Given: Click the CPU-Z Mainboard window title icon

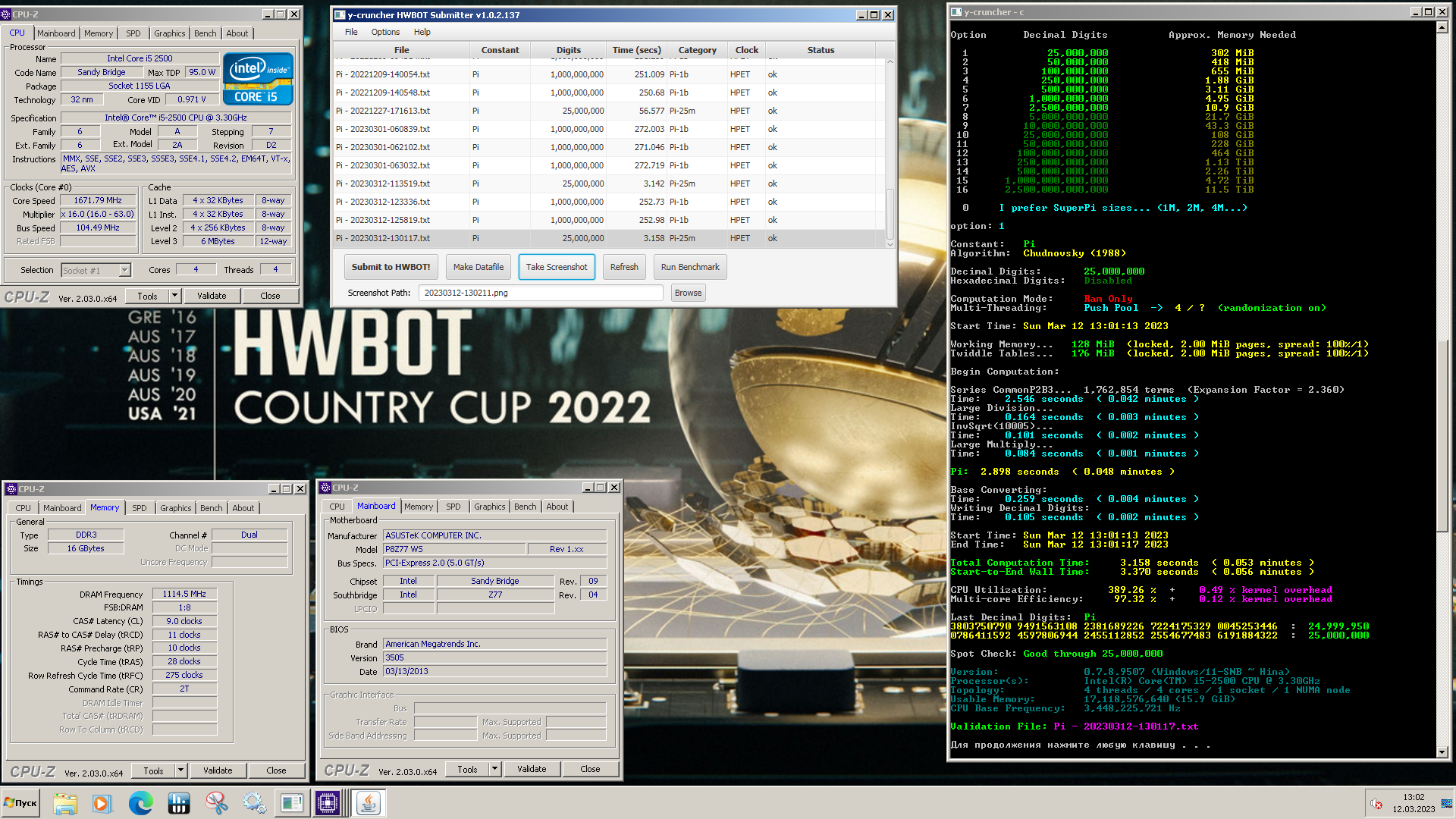Looking at the screenshot, I should click(x=325, y=488).
